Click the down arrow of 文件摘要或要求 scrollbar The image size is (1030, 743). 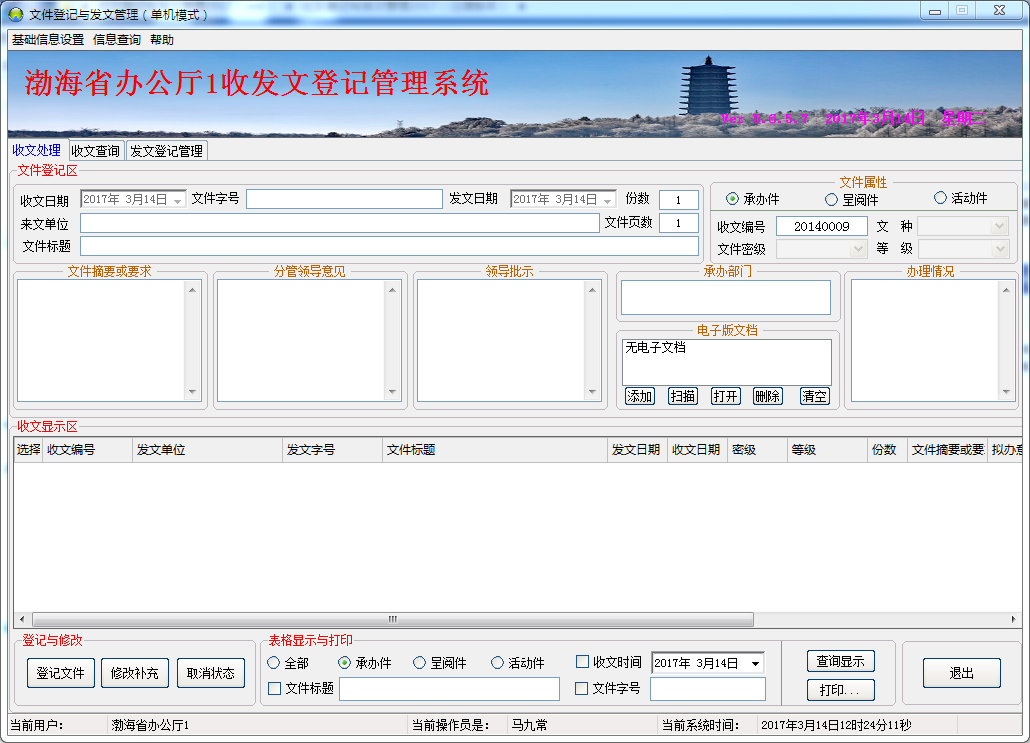click(192, 392)
